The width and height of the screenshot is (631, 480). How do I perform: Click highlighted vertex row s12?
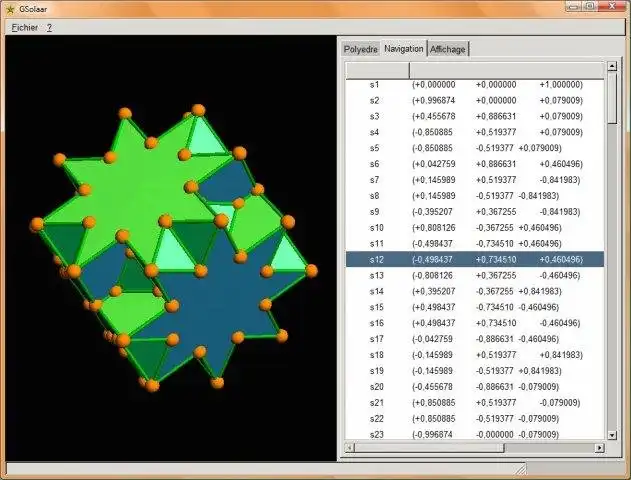pos(475,260)
